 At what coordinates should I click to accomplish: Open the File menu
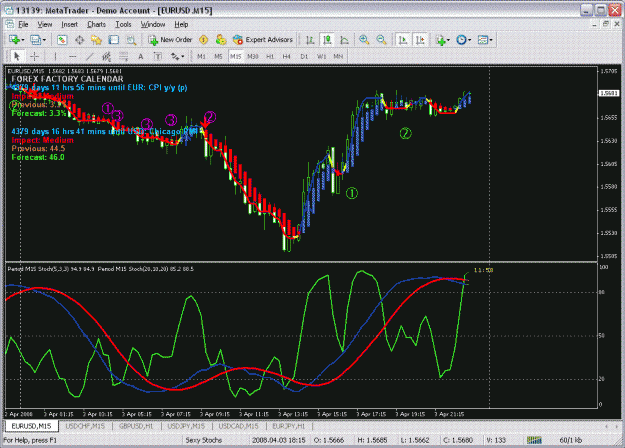pos(24,25)
